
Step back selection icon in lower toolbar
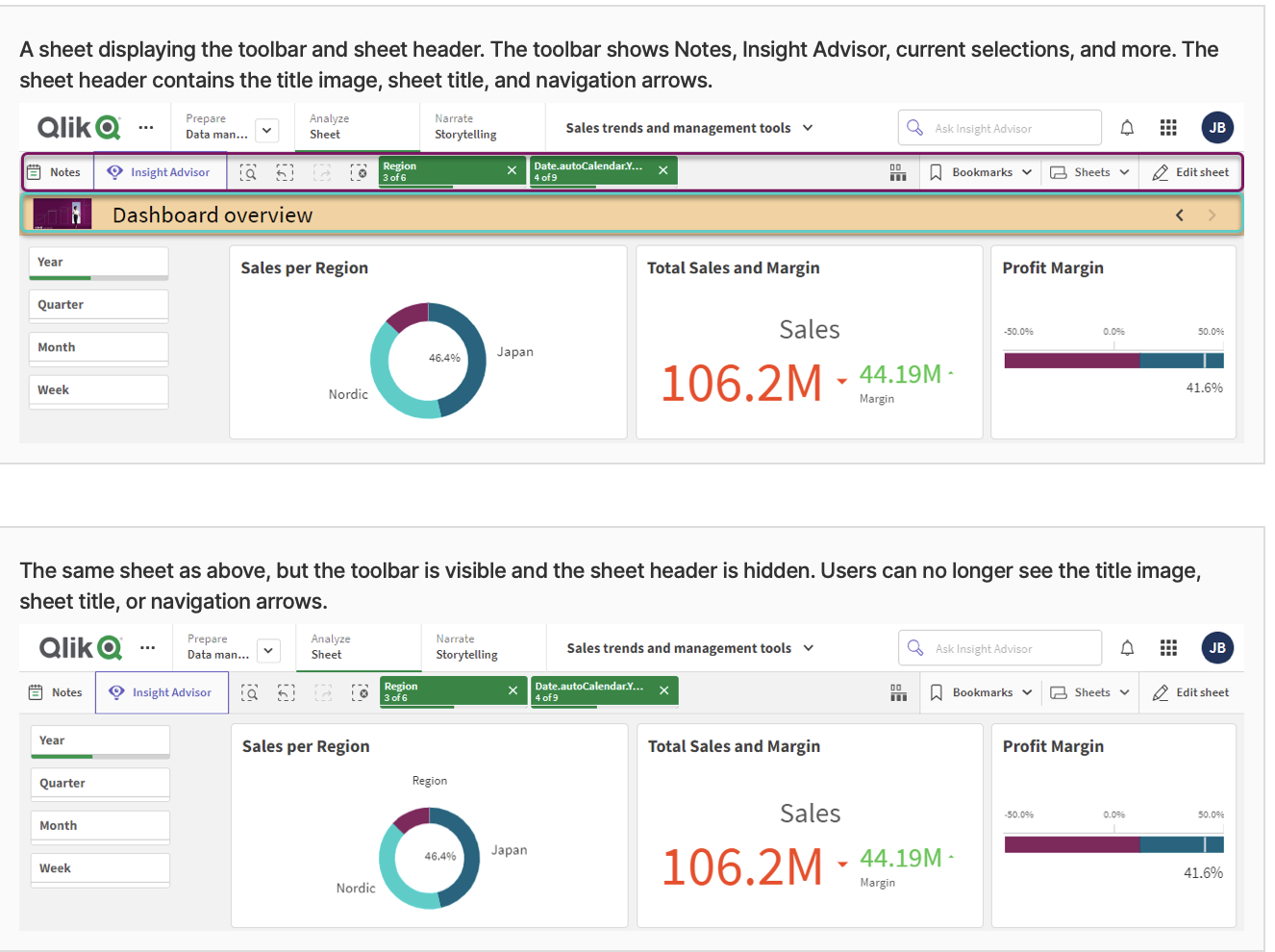(286, 692)
